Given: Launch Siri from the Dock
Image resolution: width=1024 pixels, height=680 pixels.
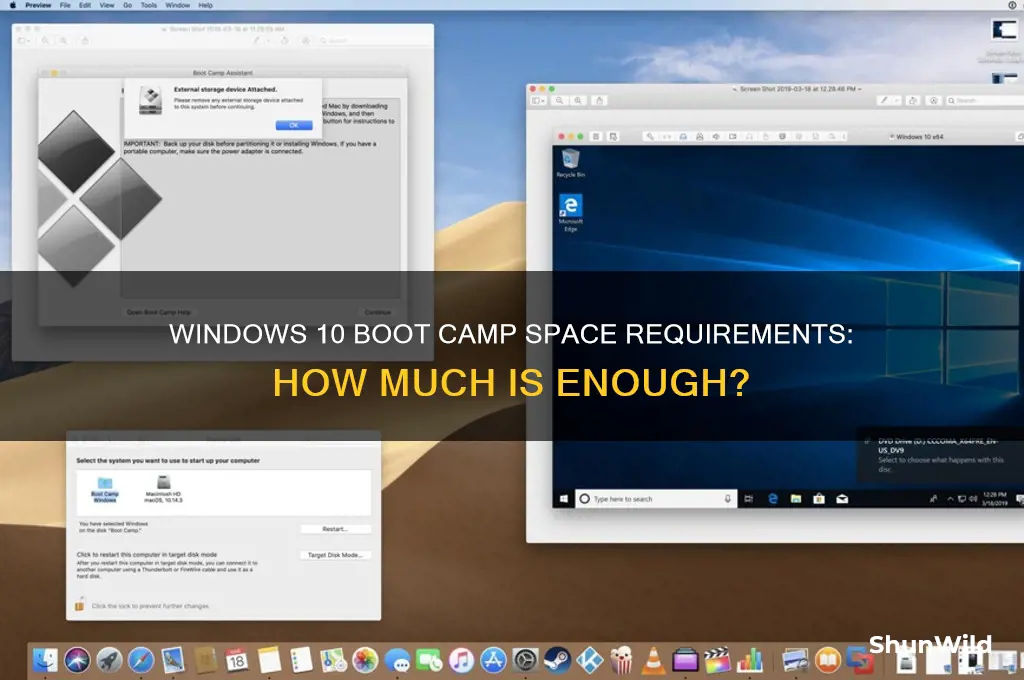Looking at the screenshot, I should [x=77, y=660].
